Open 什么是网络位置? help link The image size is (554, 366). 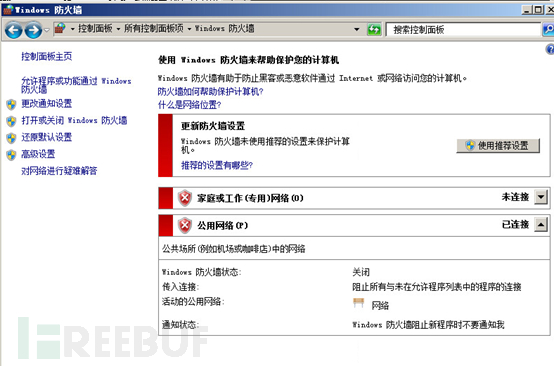(x=189, y=105)
